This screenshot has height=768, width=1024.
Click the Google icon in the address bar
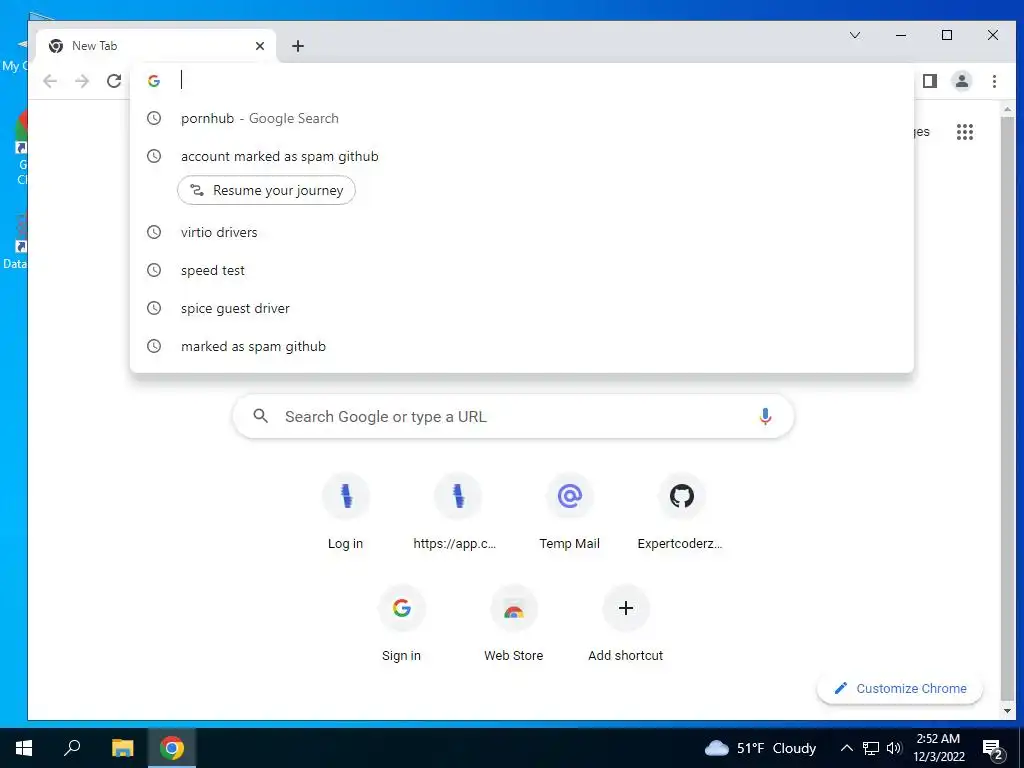click(x=154, y=81)
